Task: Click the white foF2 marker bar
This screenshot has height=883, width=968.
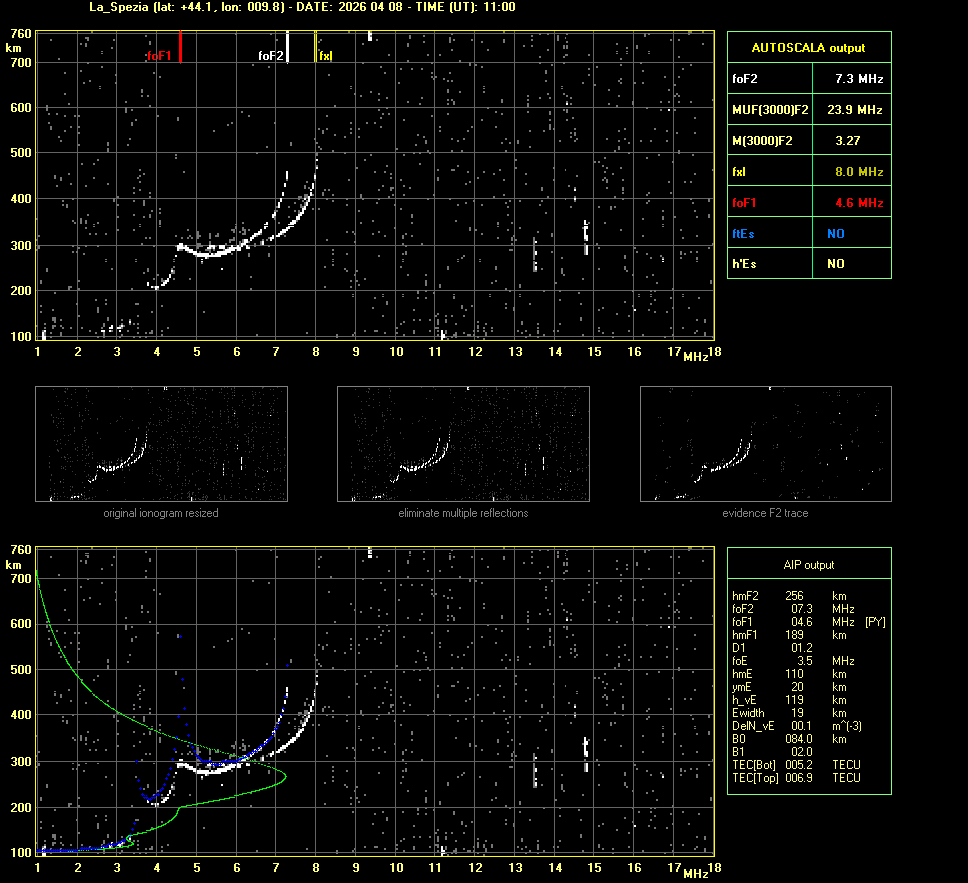Action: click(x=287, y=47)
